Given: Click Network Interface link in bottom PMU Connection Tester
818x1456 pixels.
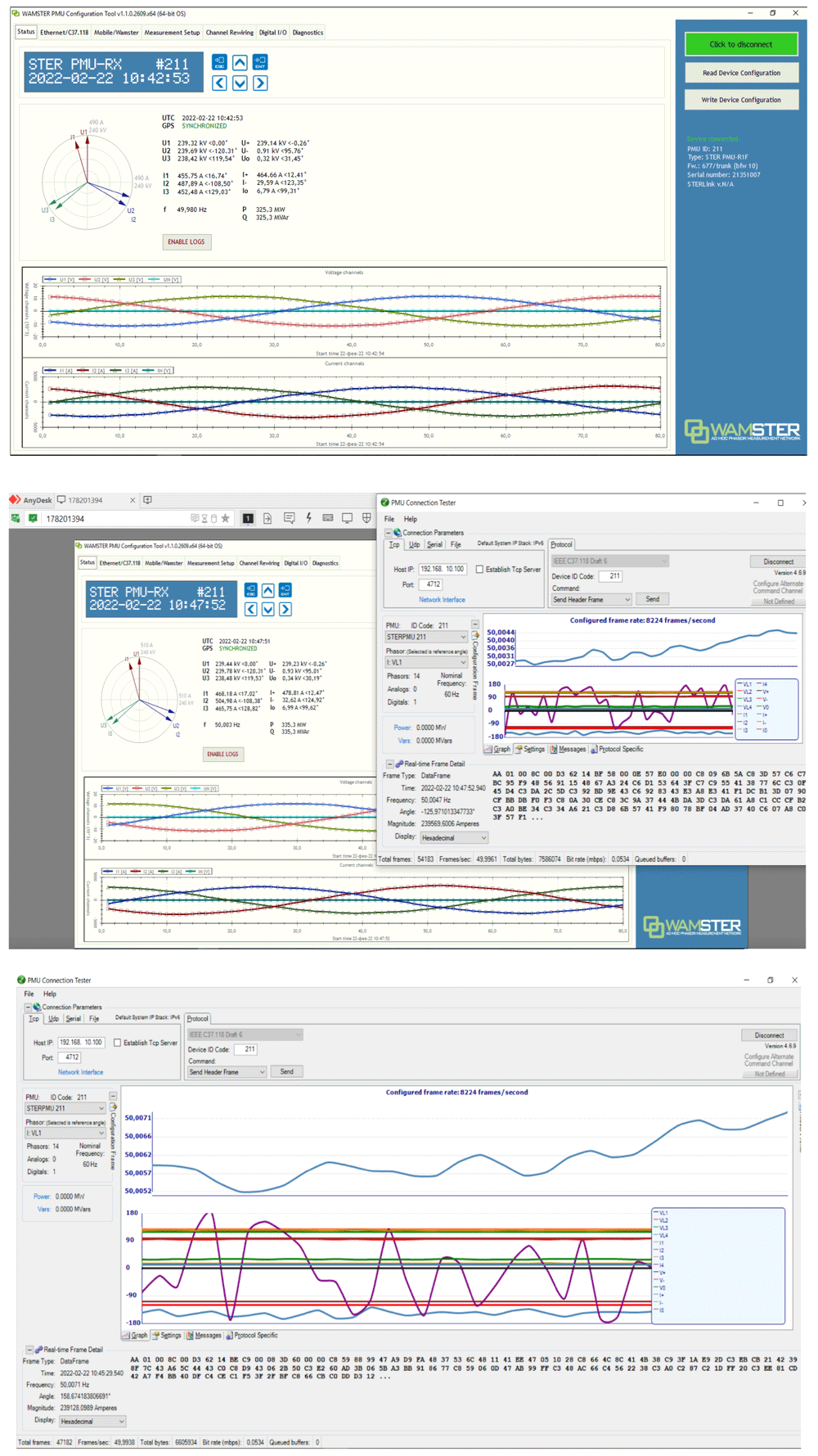Looking at the screenshot, I should click(80, 1072).
